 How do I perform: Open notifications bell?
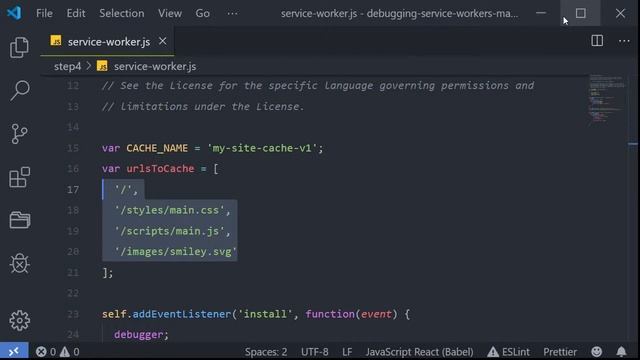click(x=621, y=352)
